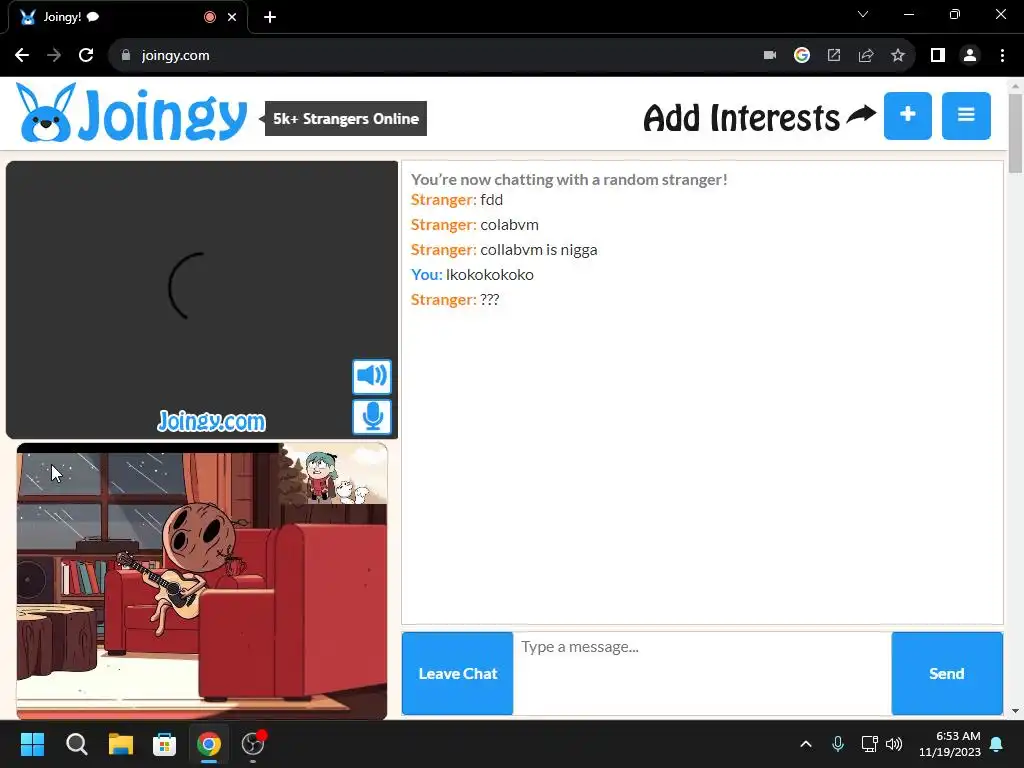
Task: Open Microsoft Store from taskbar
Action: click(165, 744)
